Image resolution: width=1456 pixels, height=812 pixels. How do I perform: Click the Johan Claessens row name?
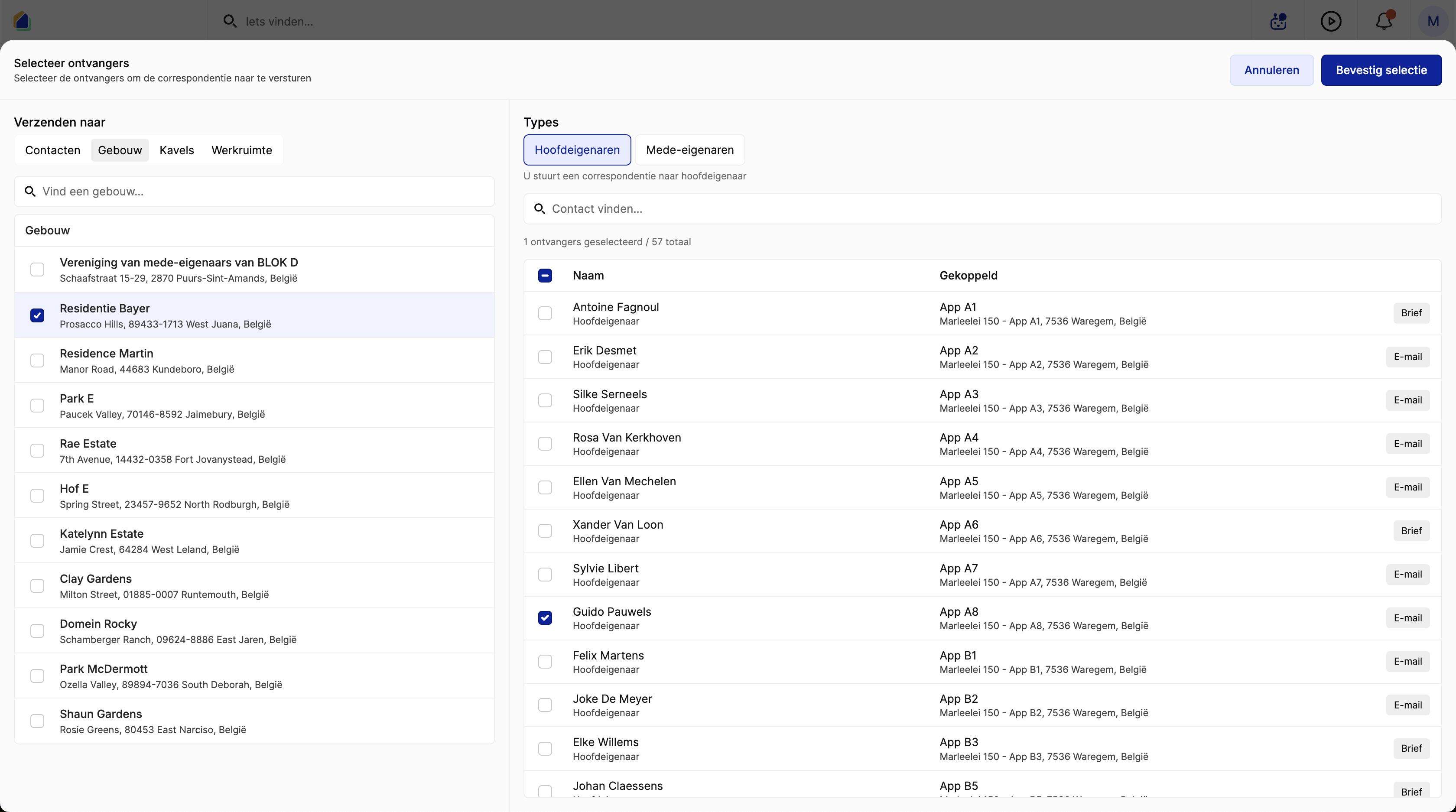coord(617,786)
